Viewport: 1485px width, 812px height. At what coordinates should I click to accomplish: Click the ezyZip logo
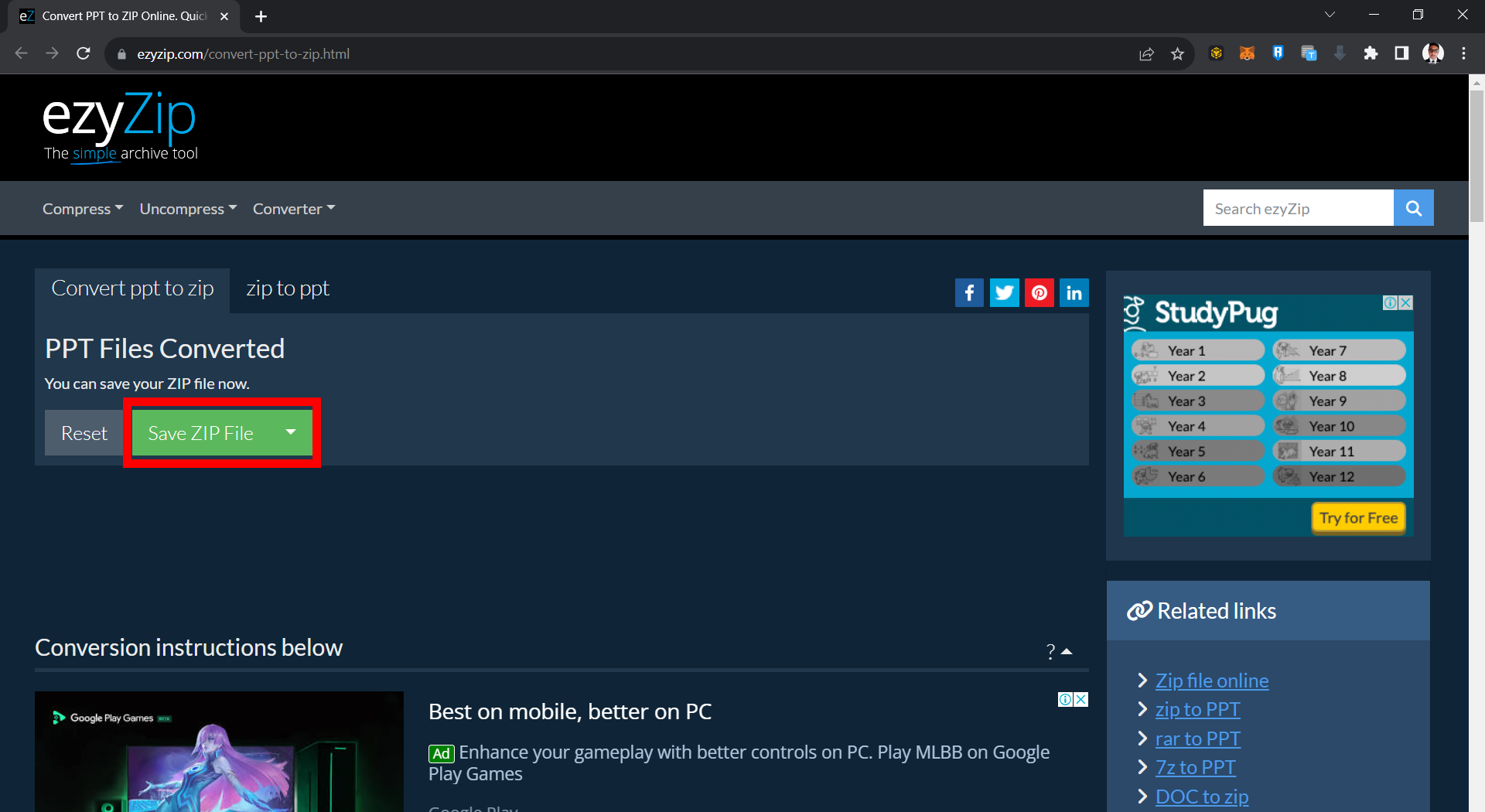(120, 125)
